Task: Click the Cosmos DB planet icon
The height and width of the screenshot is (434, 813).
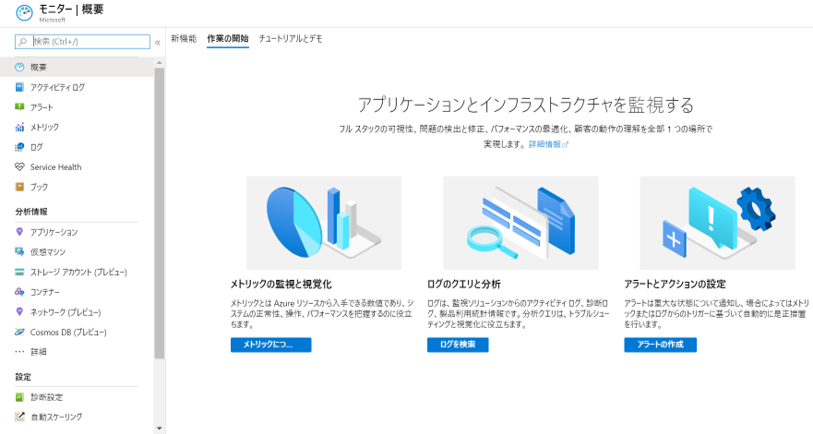Action: 19,332
